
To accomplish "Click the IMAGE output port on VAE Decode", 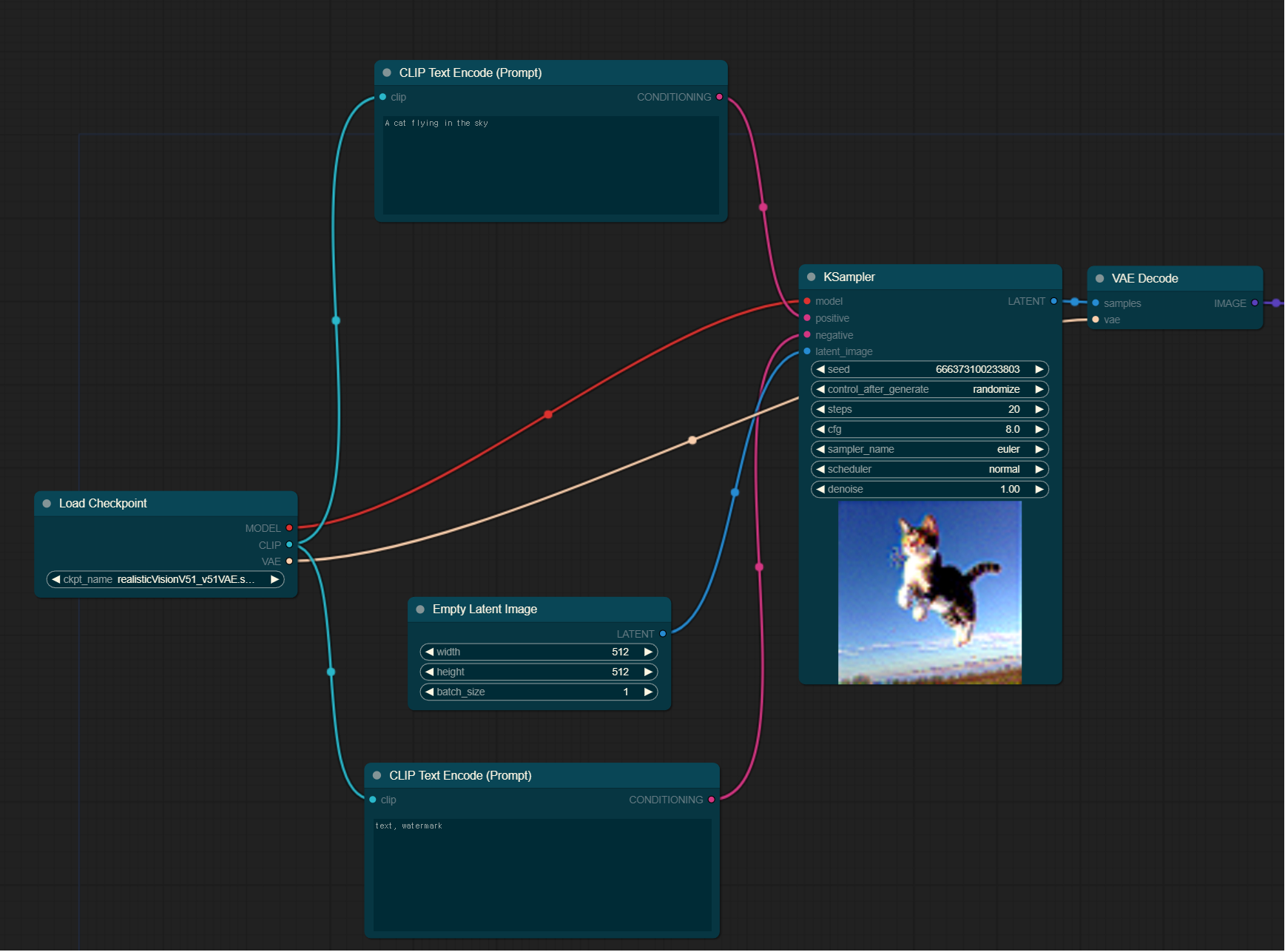I will [1255, 303].
